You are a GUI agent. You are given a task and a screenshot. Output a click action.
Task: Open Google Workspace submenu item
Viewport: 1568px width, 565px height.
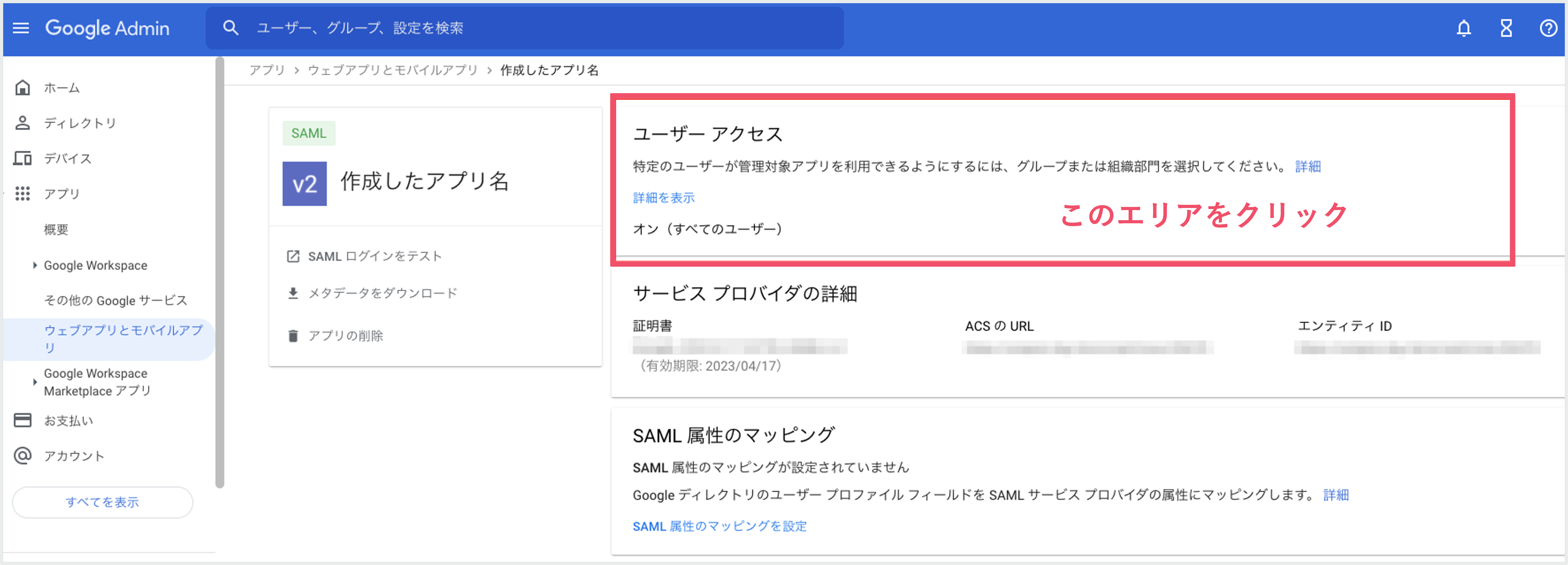click(96, 266)
